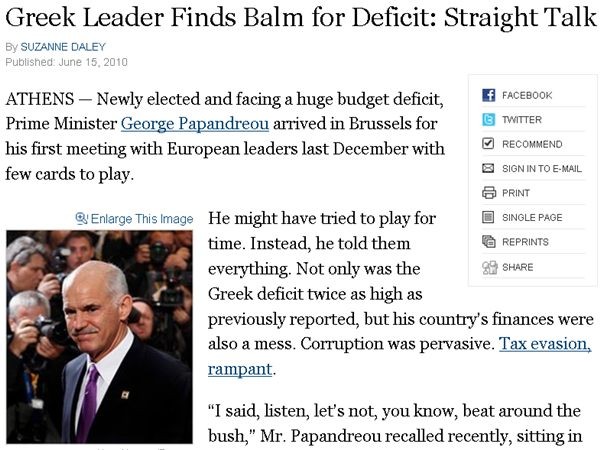Screen dimensions: 600x450
Task: Click the Reprints icon
Action: coord(488,241)
